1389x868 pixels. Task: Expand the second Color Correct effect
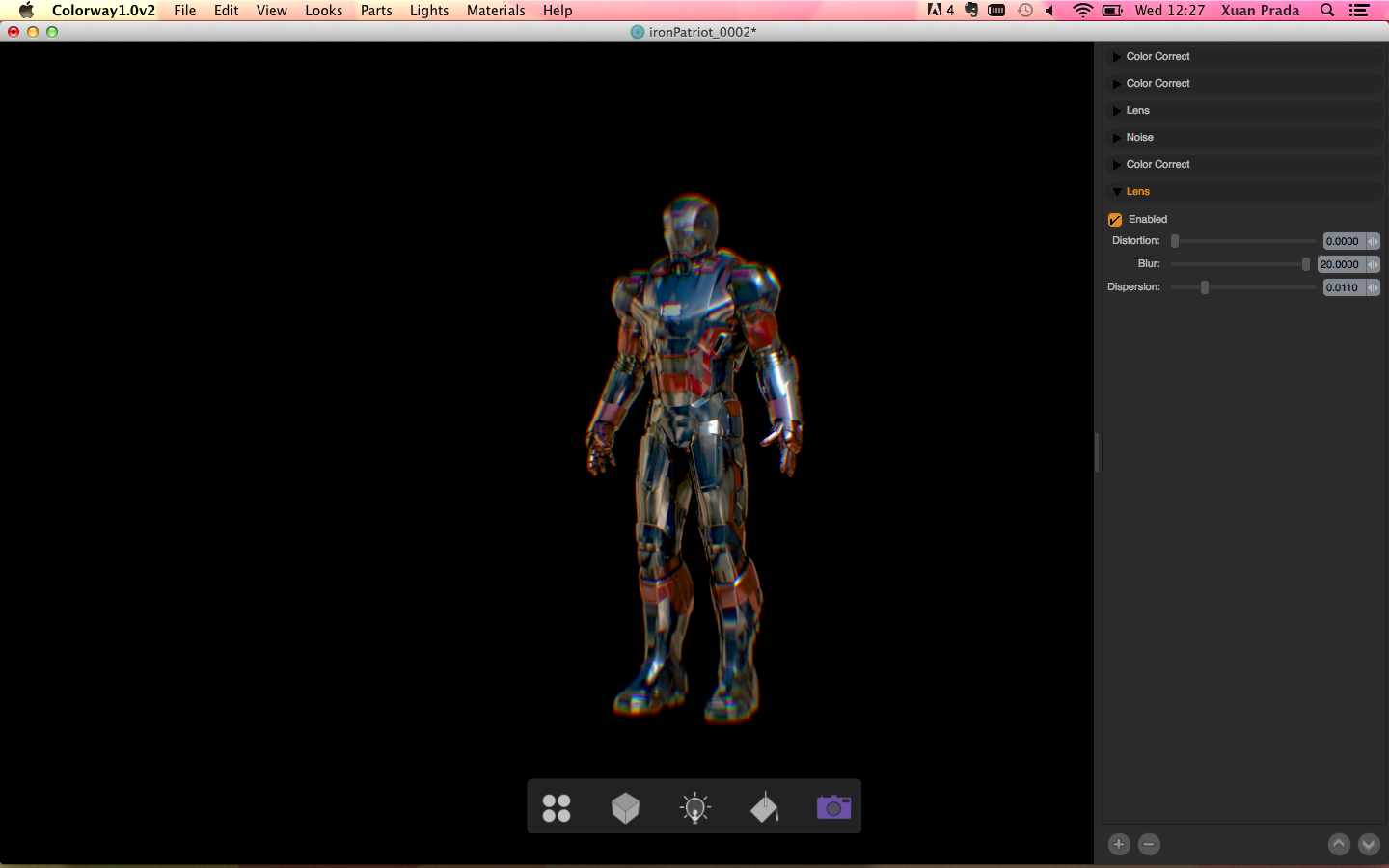(1117, 84)
